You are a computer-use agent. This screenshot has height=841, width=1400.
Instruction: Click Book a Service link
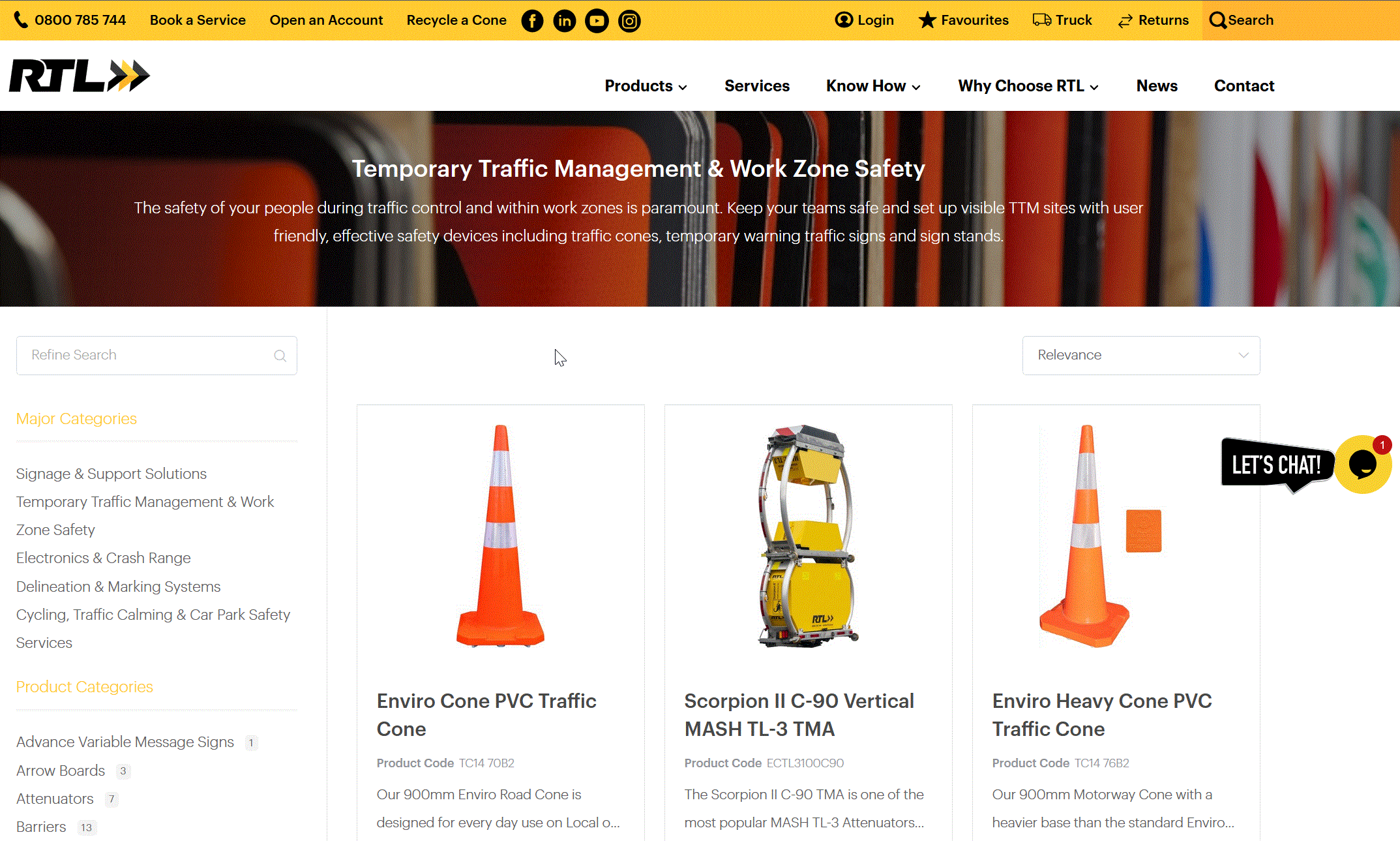tap(198, 20)
